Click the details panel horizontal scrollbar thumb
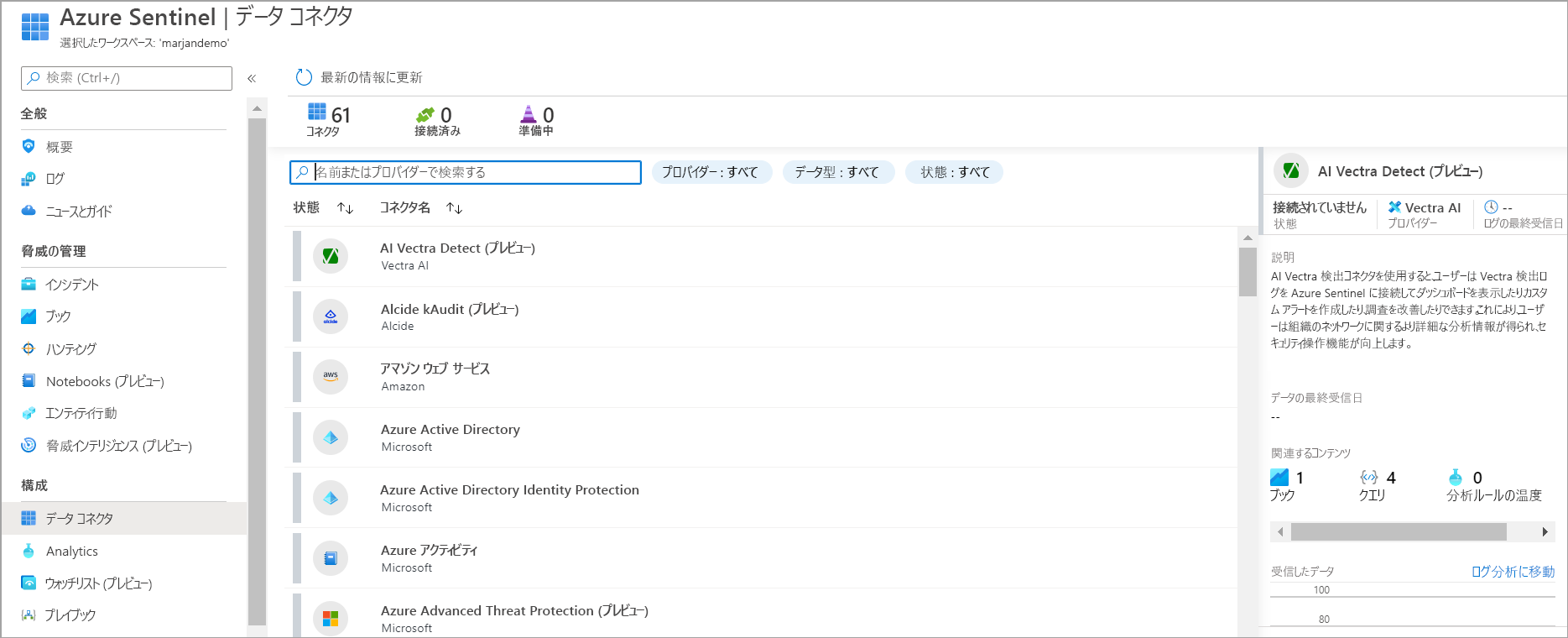This screenshot has width=1568, height=638. 1399,531
